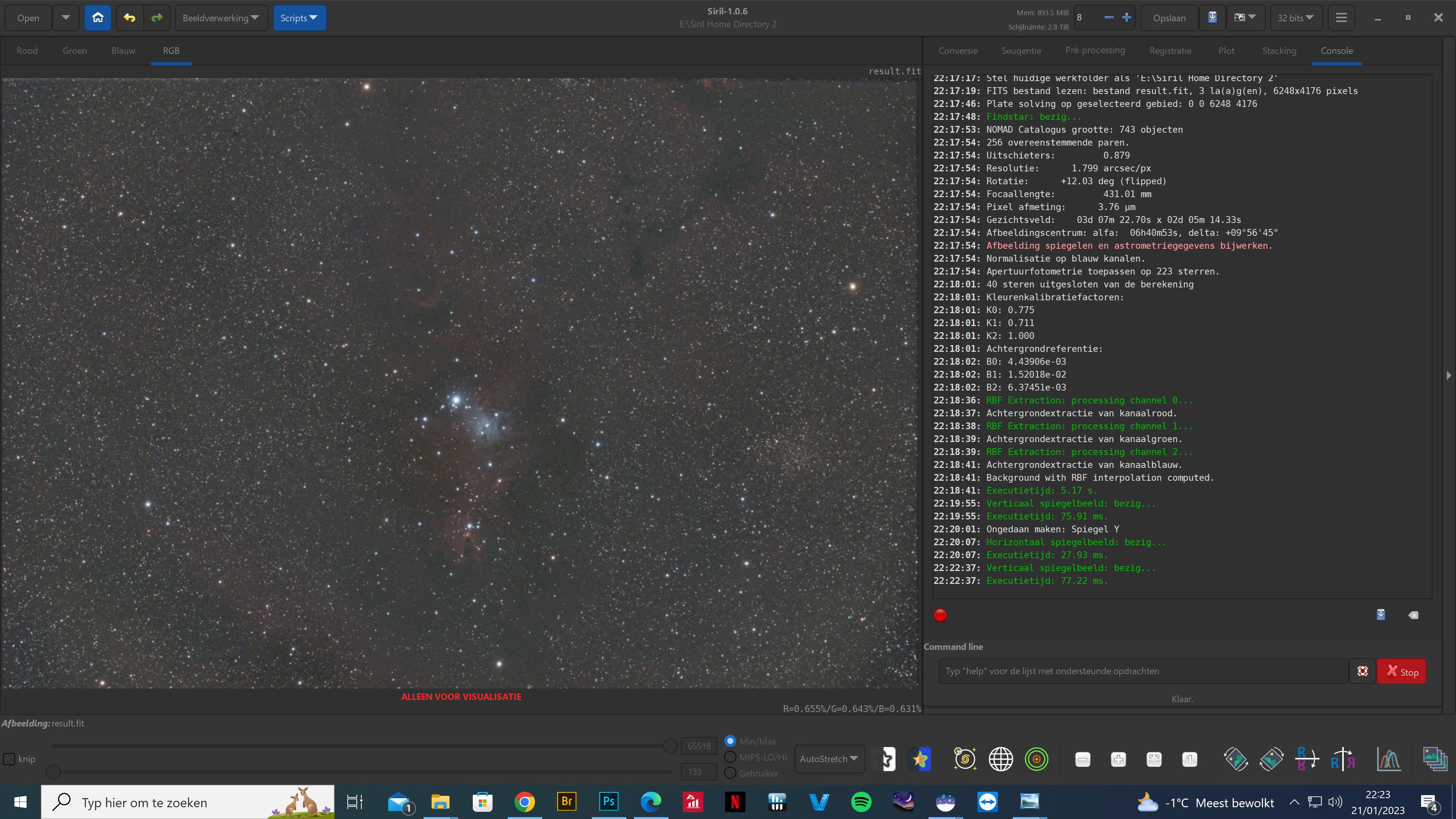1456x819 pixels.
Task: Switch to the Groen channel tab
Action: click(x=75, y=50)
